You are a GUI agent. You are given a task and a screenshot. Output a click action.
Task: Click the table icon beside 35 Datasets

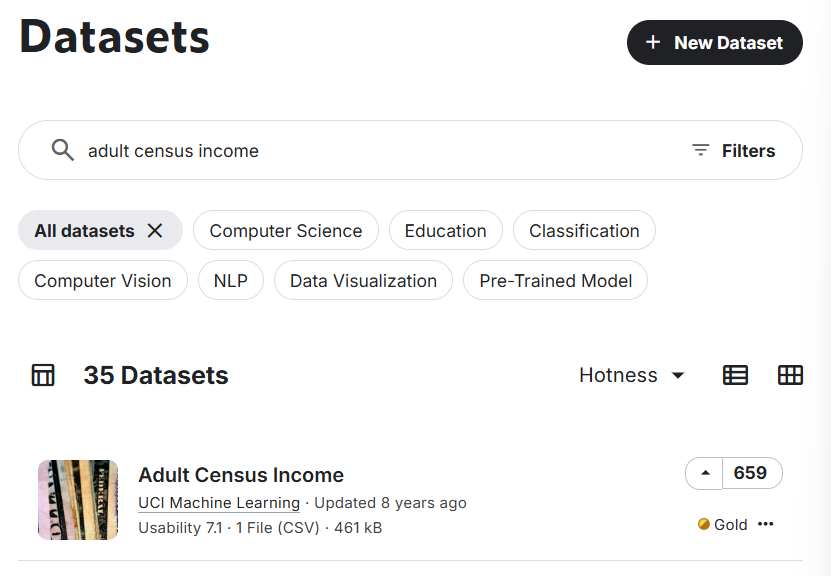pos(43,375)
